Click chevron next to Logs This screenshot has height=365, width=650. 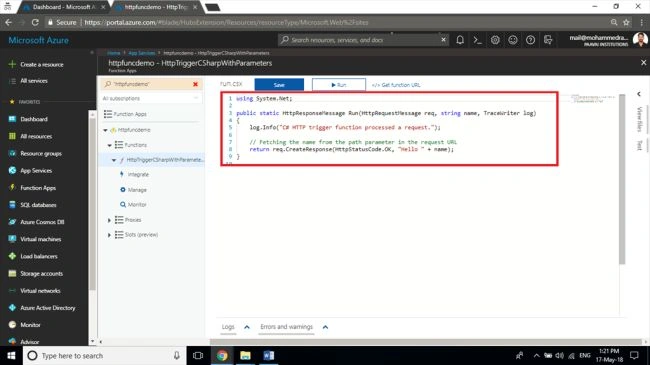coord(247,327)
